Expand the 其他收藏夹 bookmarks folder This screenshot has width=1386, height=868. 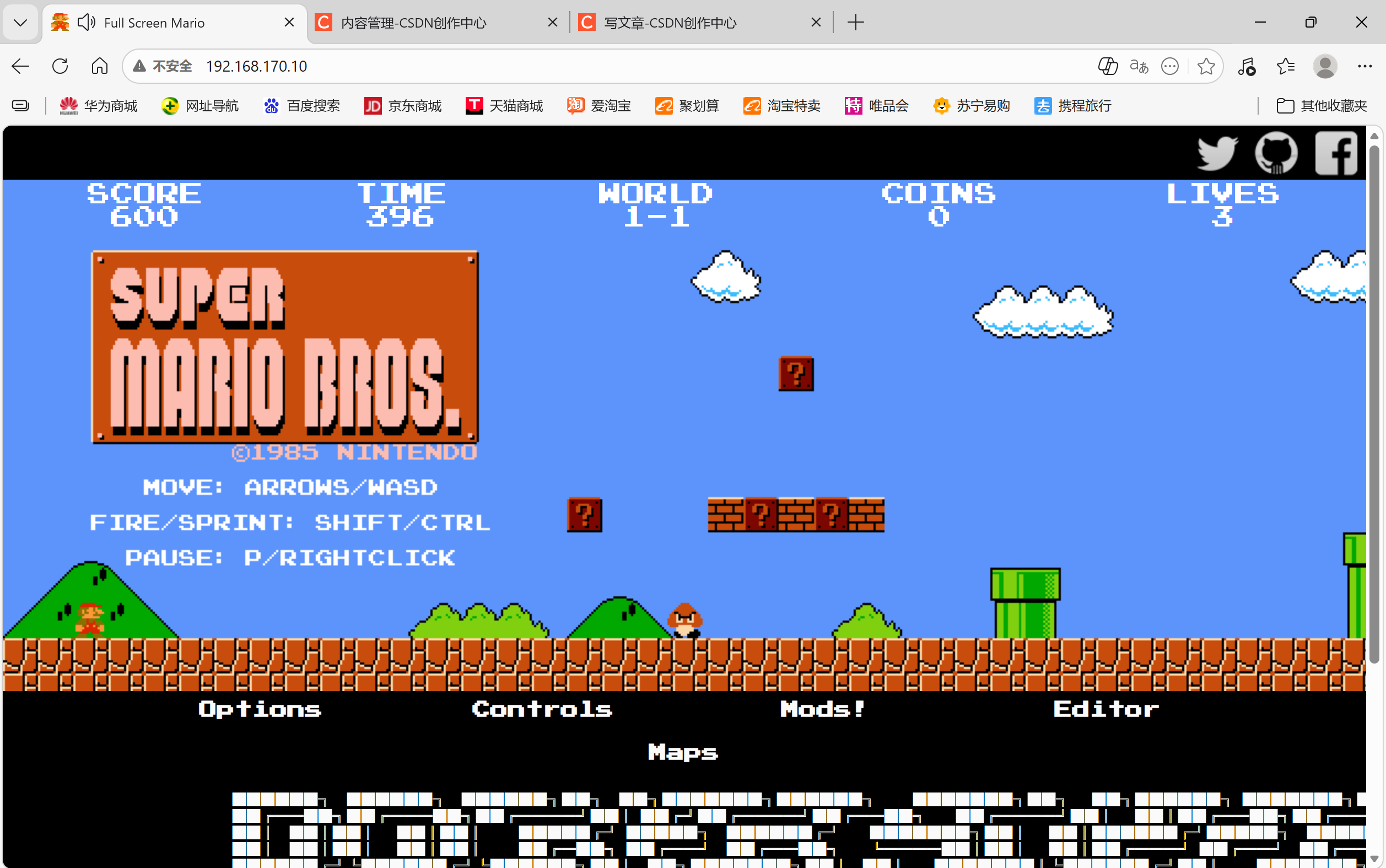(x=1322, y=106)
